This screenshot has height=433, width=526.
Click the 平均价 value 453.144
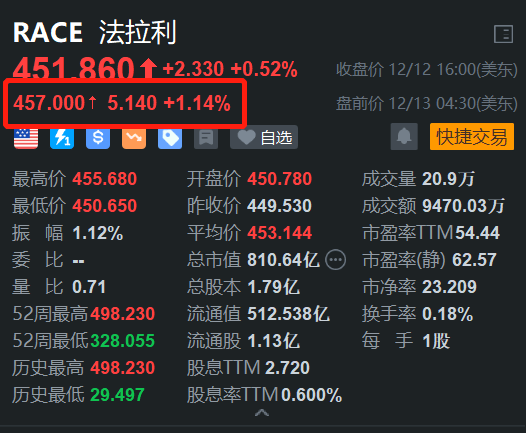280,233
